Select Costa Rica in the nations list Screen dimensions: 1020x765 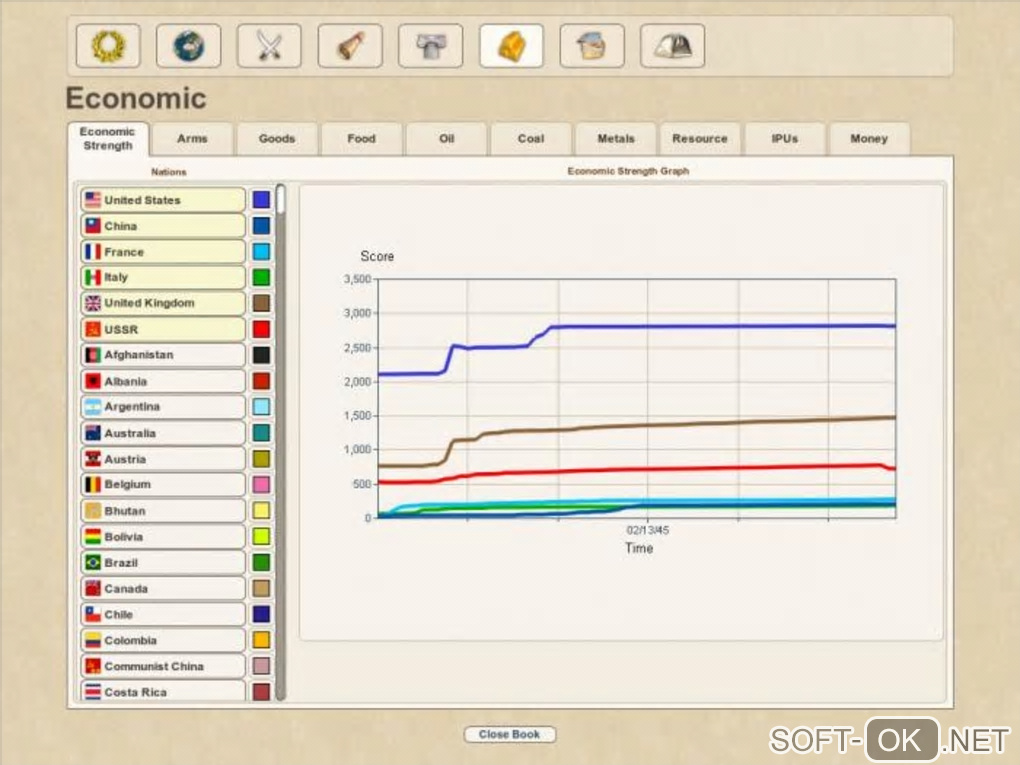coord(163,691)
